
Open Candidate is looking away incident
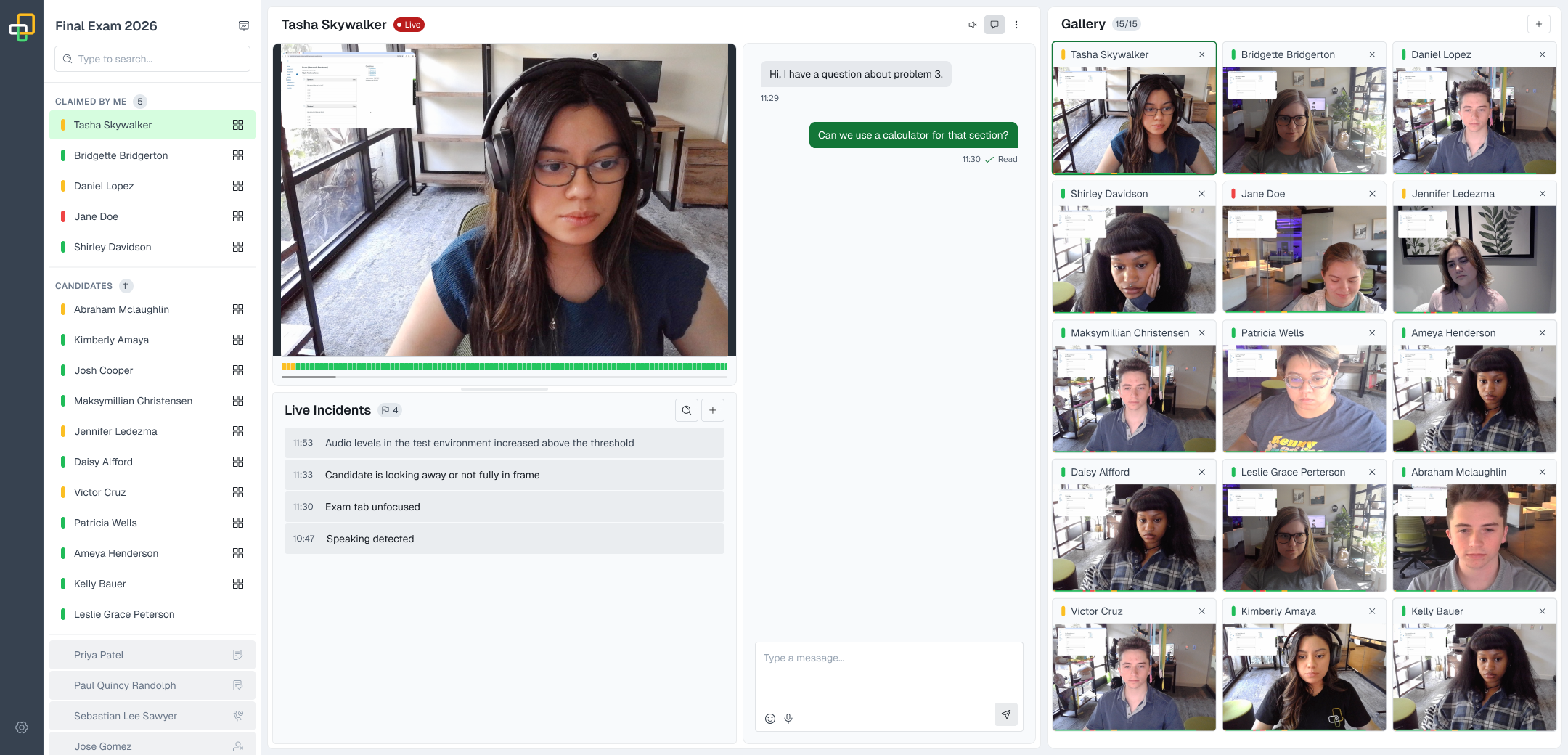point(505,475)
